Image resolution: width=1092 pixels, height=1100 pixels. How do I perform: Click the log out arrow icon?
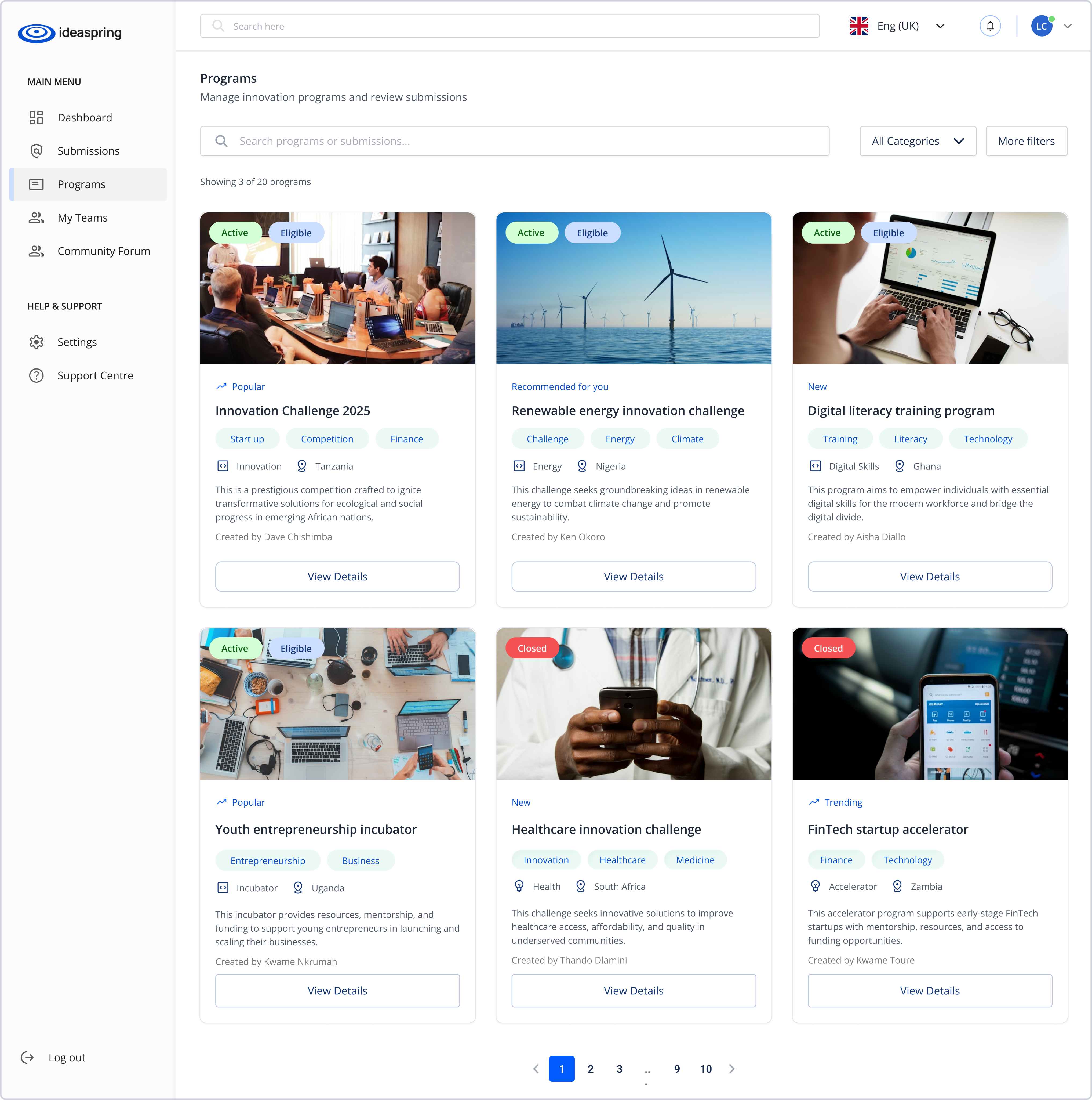(27, 1057)
